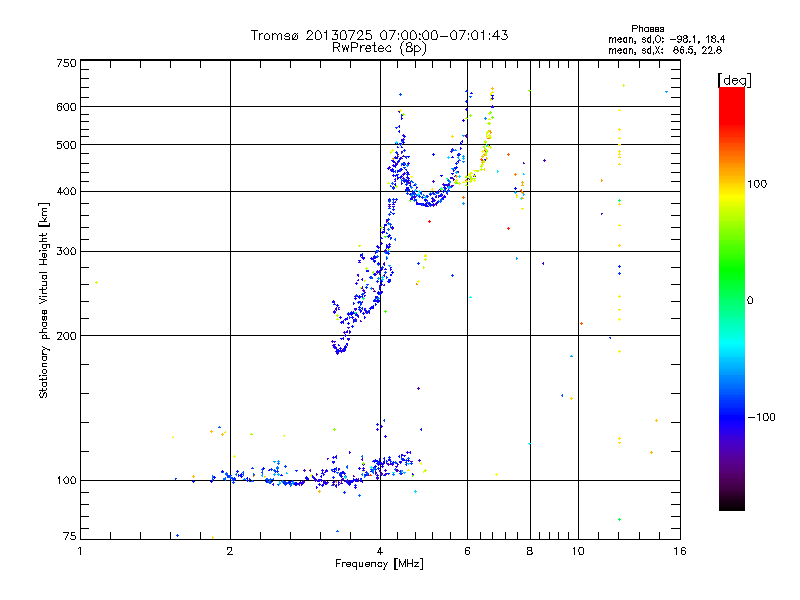Click y-axis tick label '200'
This screenshot has width=800, height=600.
pos(66,336)
